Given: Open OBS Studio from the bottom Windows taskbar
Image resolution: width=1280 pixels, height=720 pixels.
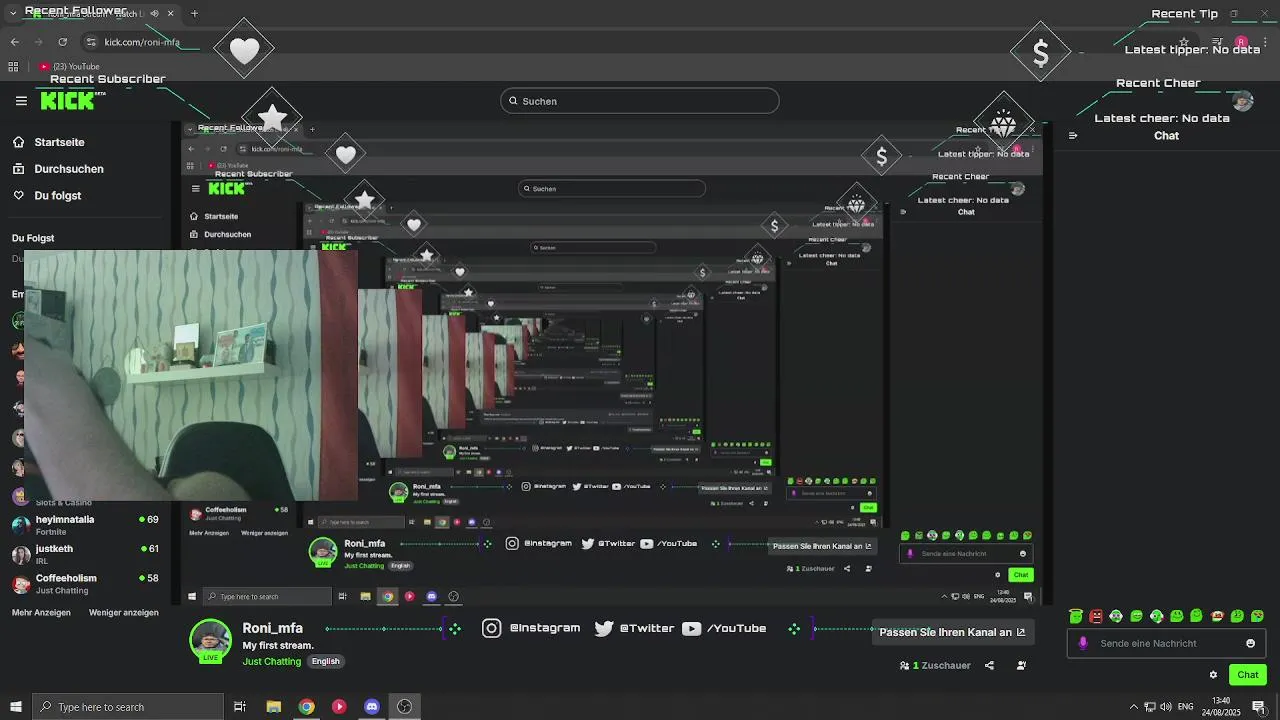Looking at the screenshot, I should point(404,707).
